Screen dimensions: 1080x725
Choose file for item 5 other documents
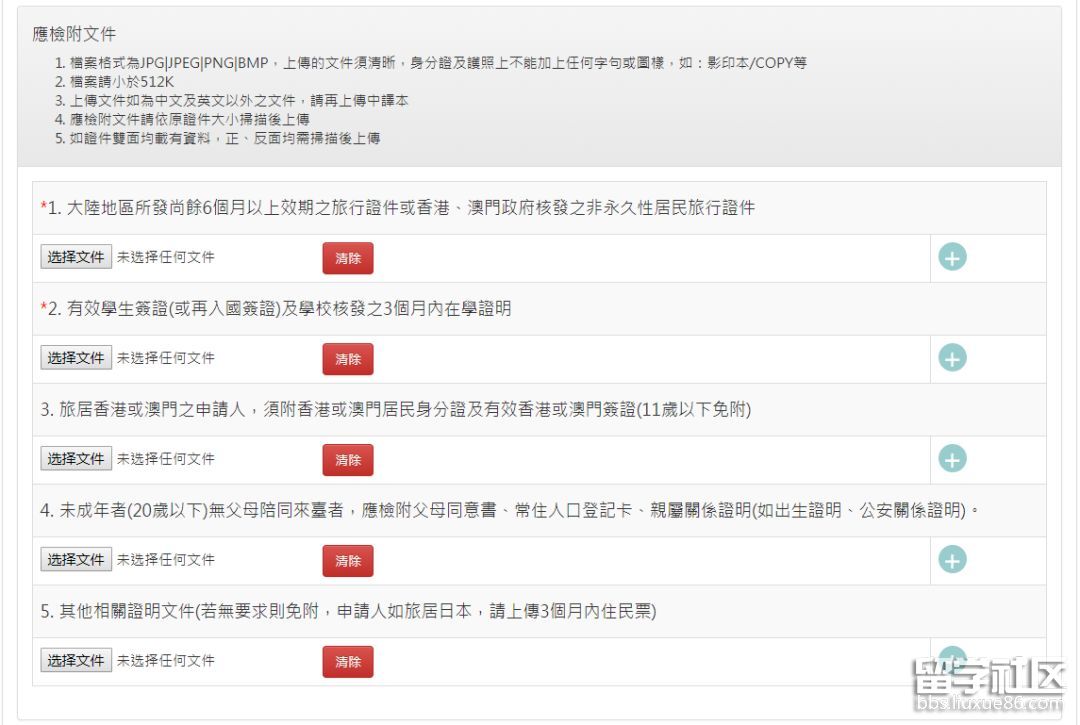click(76, 661)
